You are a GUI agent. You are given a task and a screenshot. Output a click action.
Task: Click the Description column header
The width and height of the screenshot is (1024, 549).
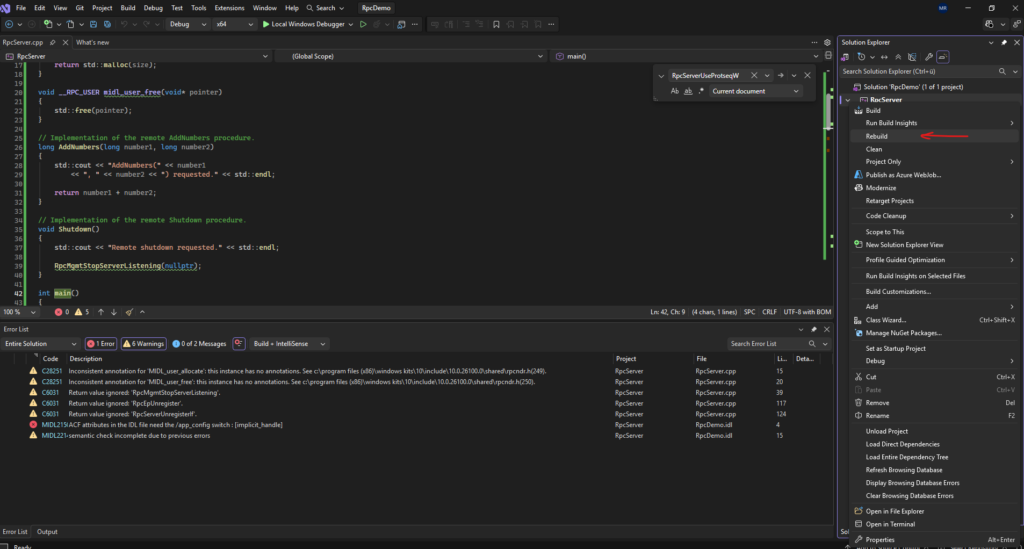(x=86, y=359)
